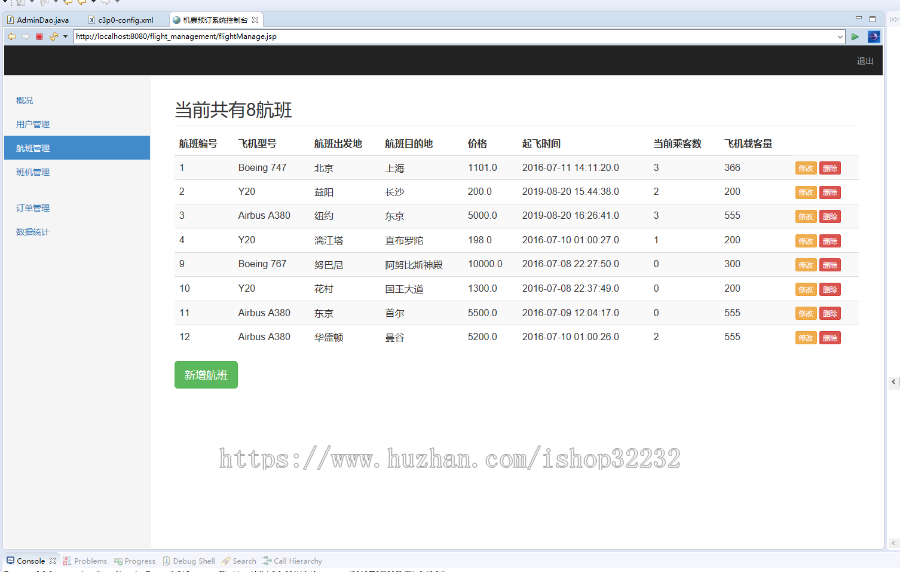Click 删除 for flight 4
Viewport: 900px width, 572px height.
(830, 241)
